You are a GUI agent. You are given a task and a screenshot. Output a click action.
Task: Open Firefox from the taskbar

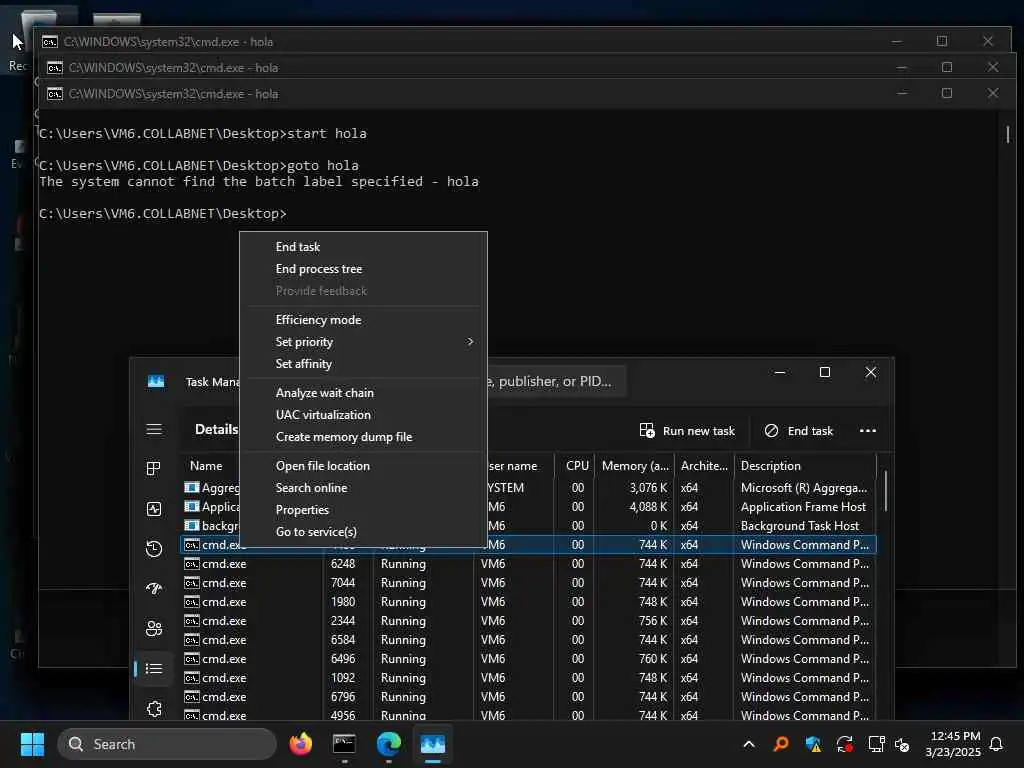pos(300,744)
